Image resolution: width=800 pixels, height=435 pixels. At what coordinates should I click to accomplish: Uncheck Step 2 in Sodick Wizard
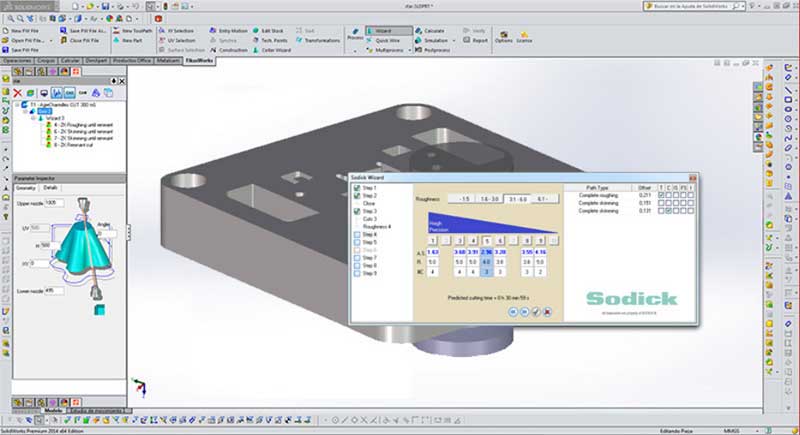click(x=357, y=196)
